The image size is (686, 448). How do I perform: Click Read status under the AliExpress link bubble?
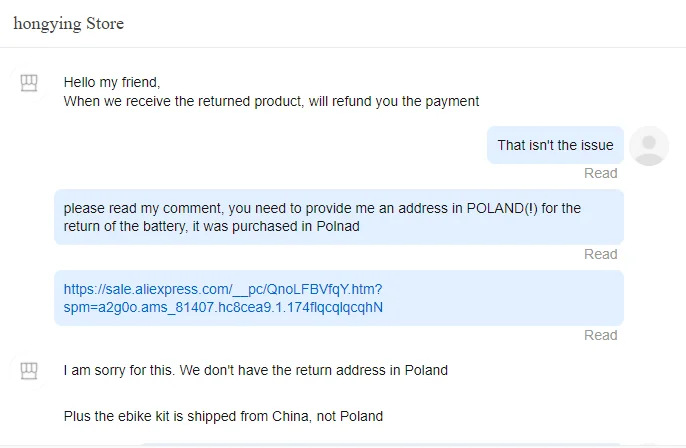(600, 335)
